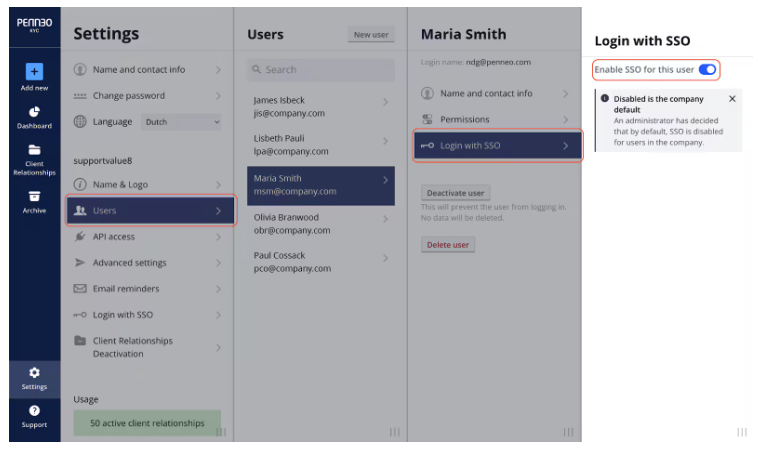Image resolution: width=781 pixels, height=450 pixels.
Task: Click the key icon beside Login with SSO in Settings list
Action: click(x=80, y=314)
